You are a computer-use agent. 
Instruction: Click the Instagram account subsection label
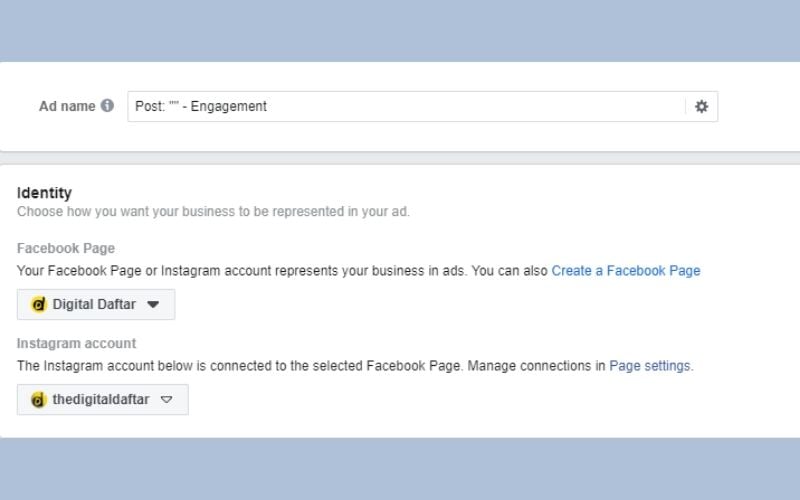[x=77, y=343]
